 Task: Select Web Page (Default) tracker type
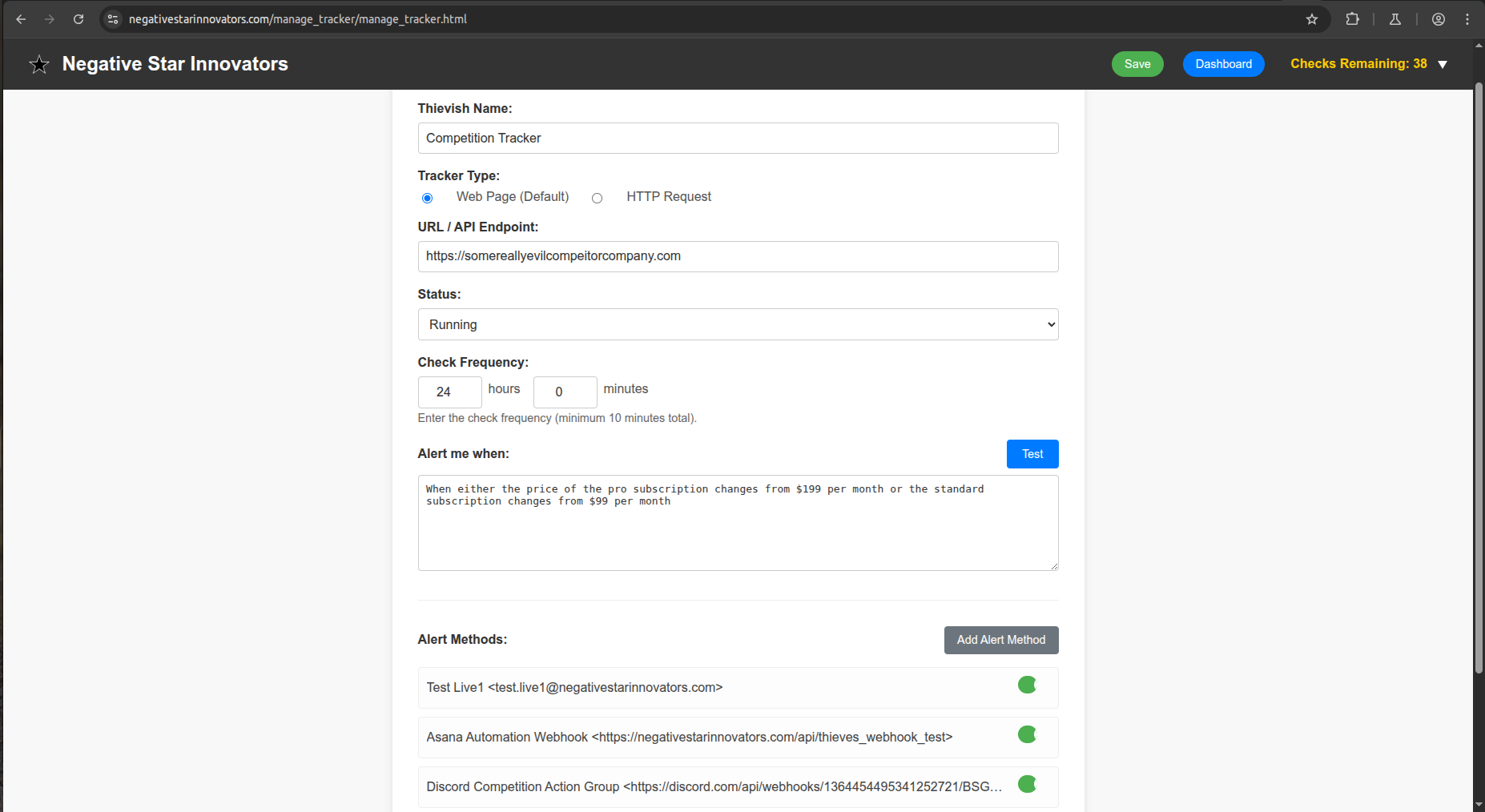point(428,198)
